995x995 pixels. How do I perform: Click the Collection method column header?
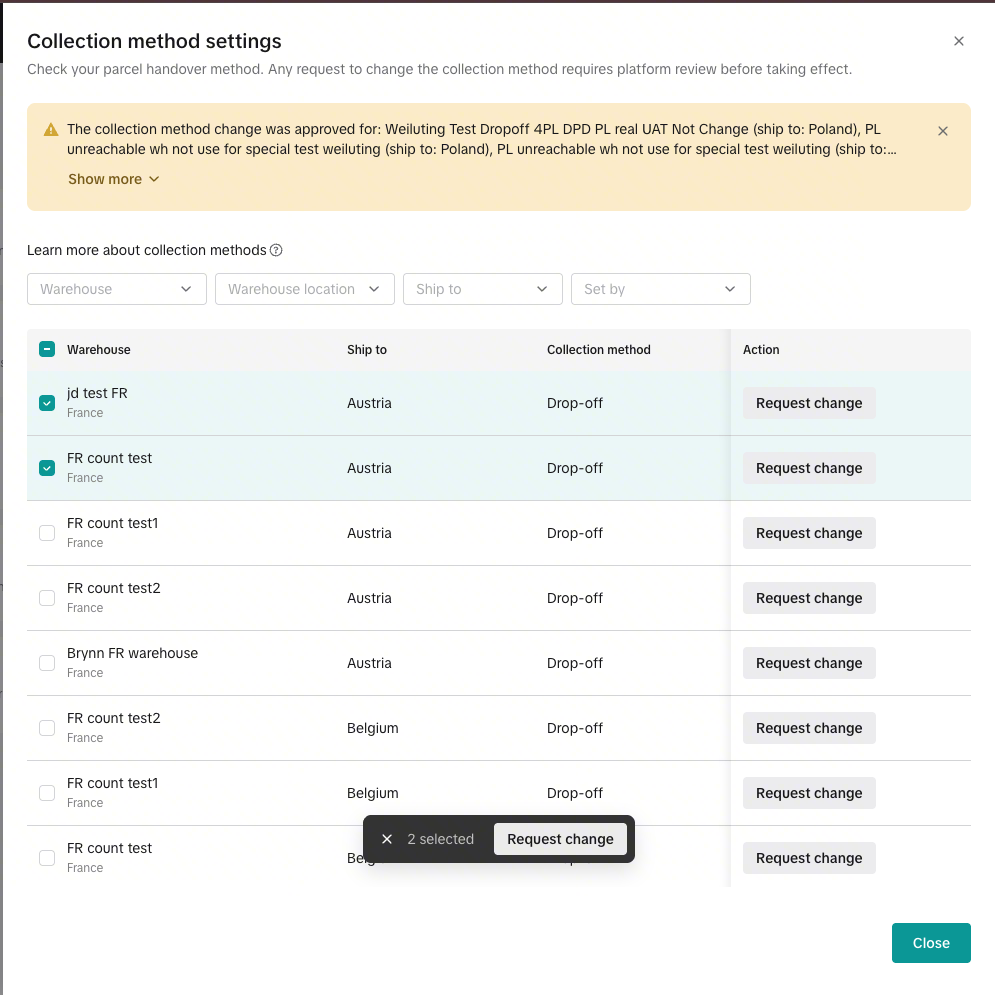[x=598, y=350]
